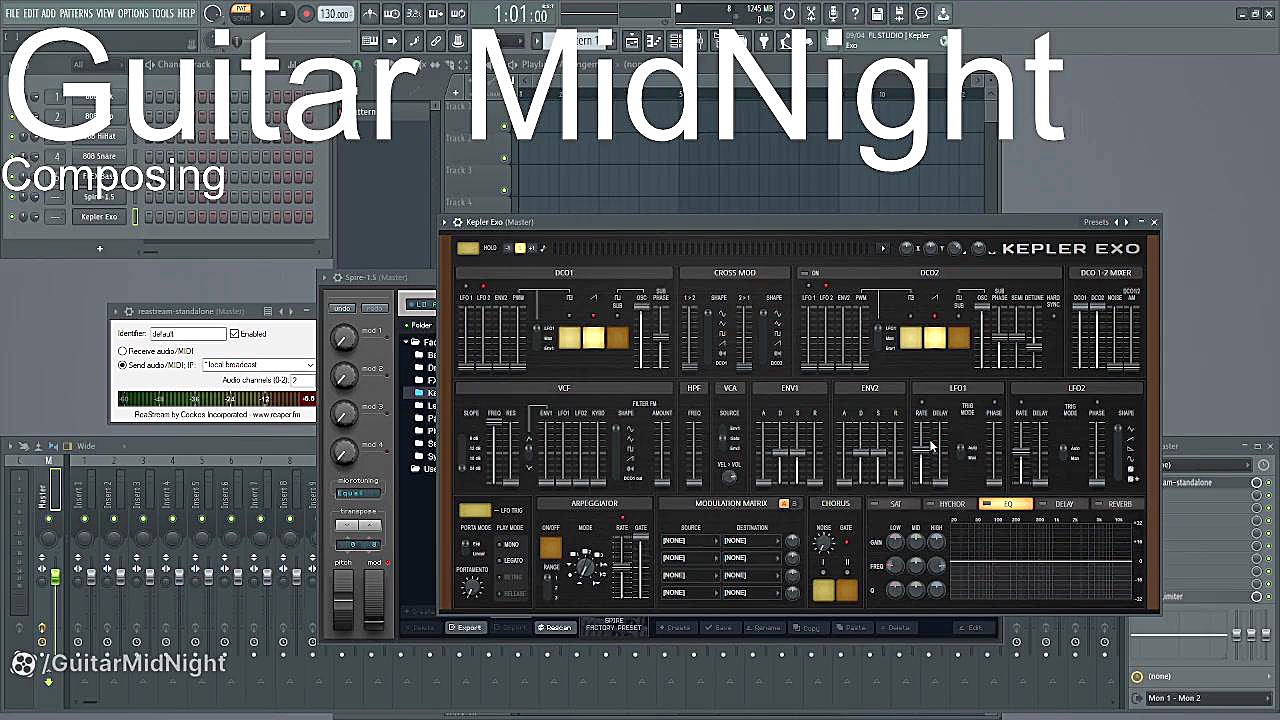Open the TOOLS menu
This screenshot has width=1280, height=720.
tap(163, 14)
